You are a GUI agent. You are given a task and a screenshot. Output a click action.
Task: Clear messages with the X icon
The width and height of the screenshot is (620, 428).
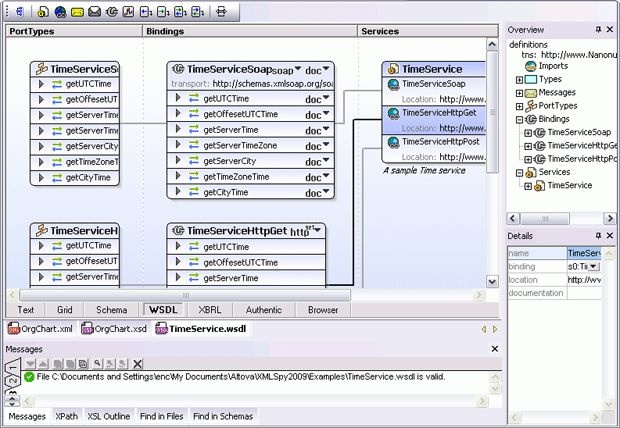138,363
